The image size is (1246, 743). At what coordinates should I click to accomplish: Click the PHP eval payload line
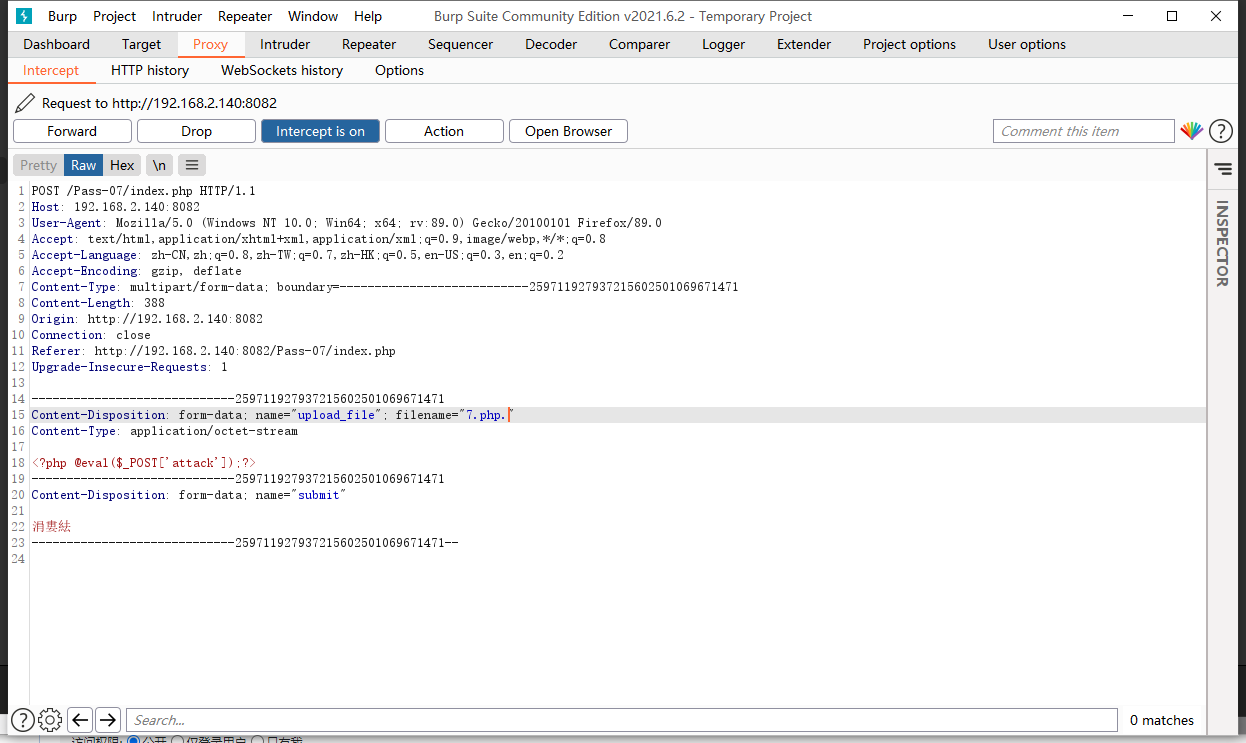[143, 463]
